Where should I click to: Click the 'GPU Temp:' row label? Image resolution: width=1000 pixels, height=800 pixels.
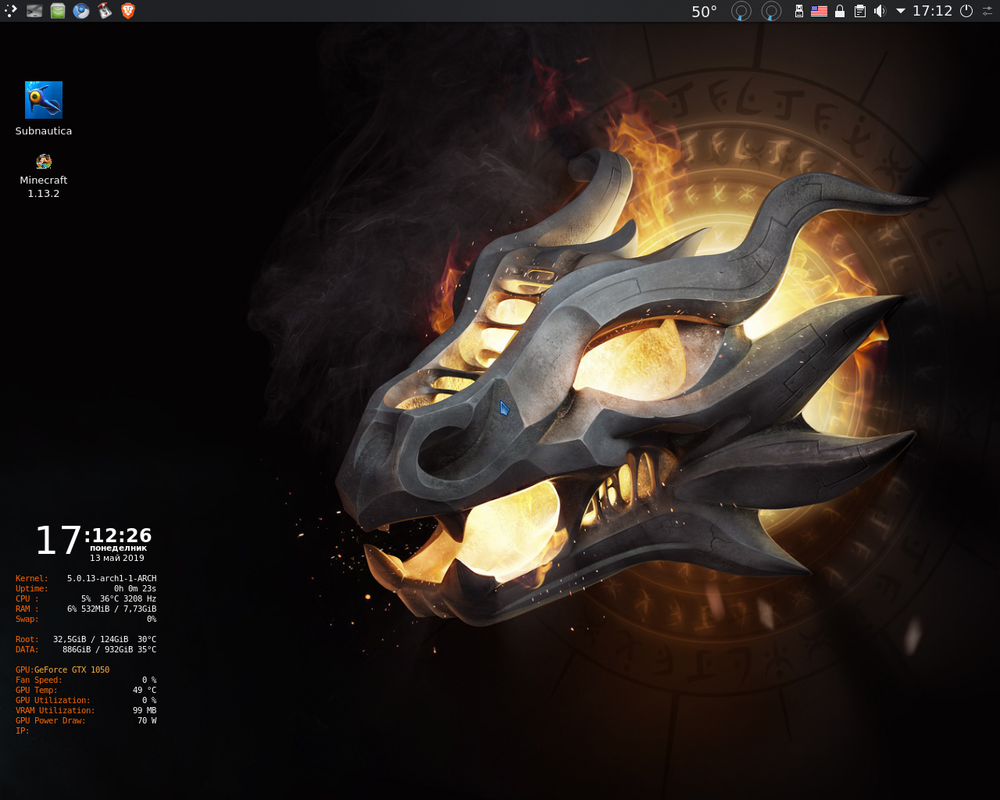(36, 690)
